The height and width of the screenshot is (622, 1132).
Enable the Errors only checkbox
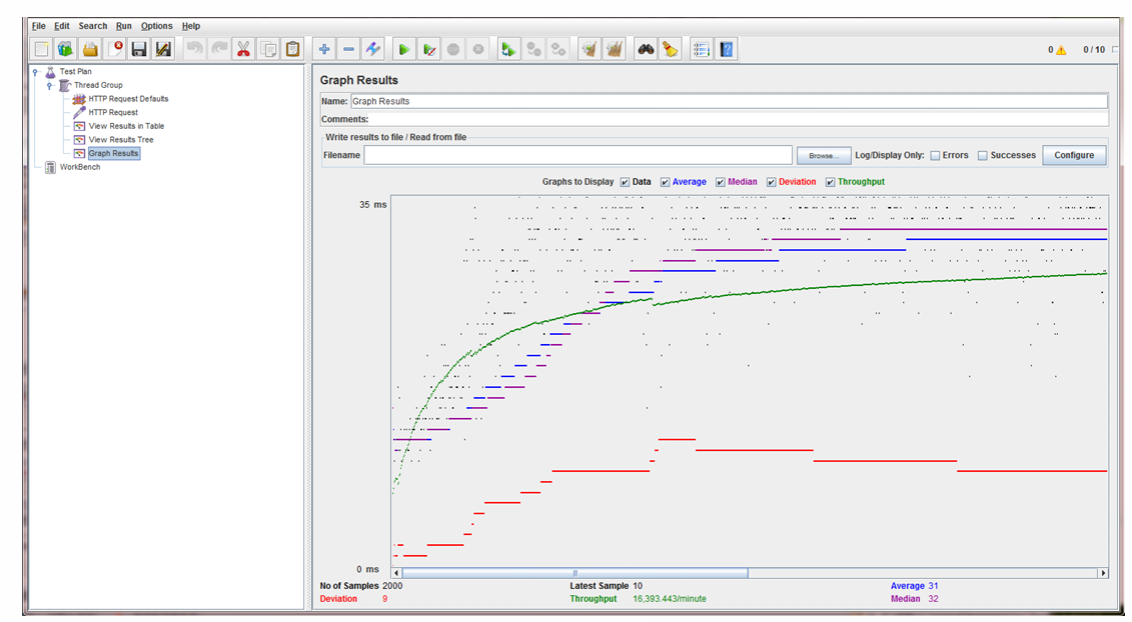click(x=935, y=155)
